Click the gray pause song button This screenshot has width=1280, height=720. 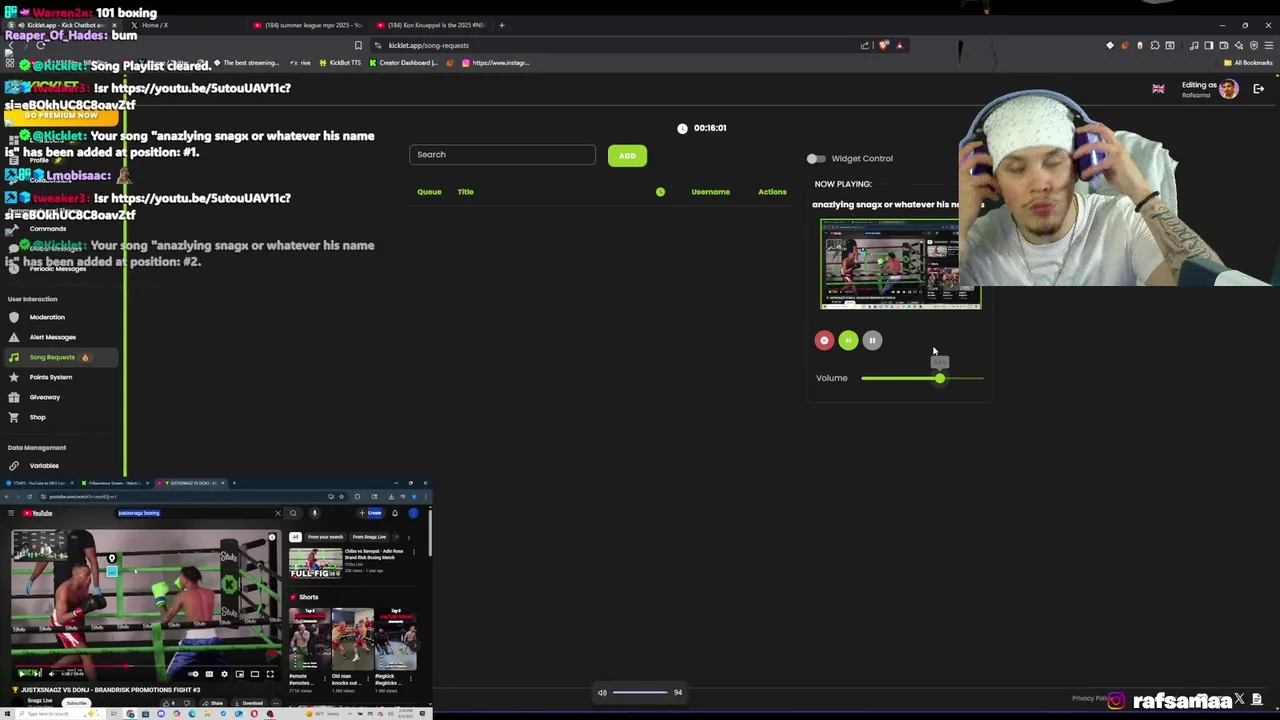click(x=872, y=340)
